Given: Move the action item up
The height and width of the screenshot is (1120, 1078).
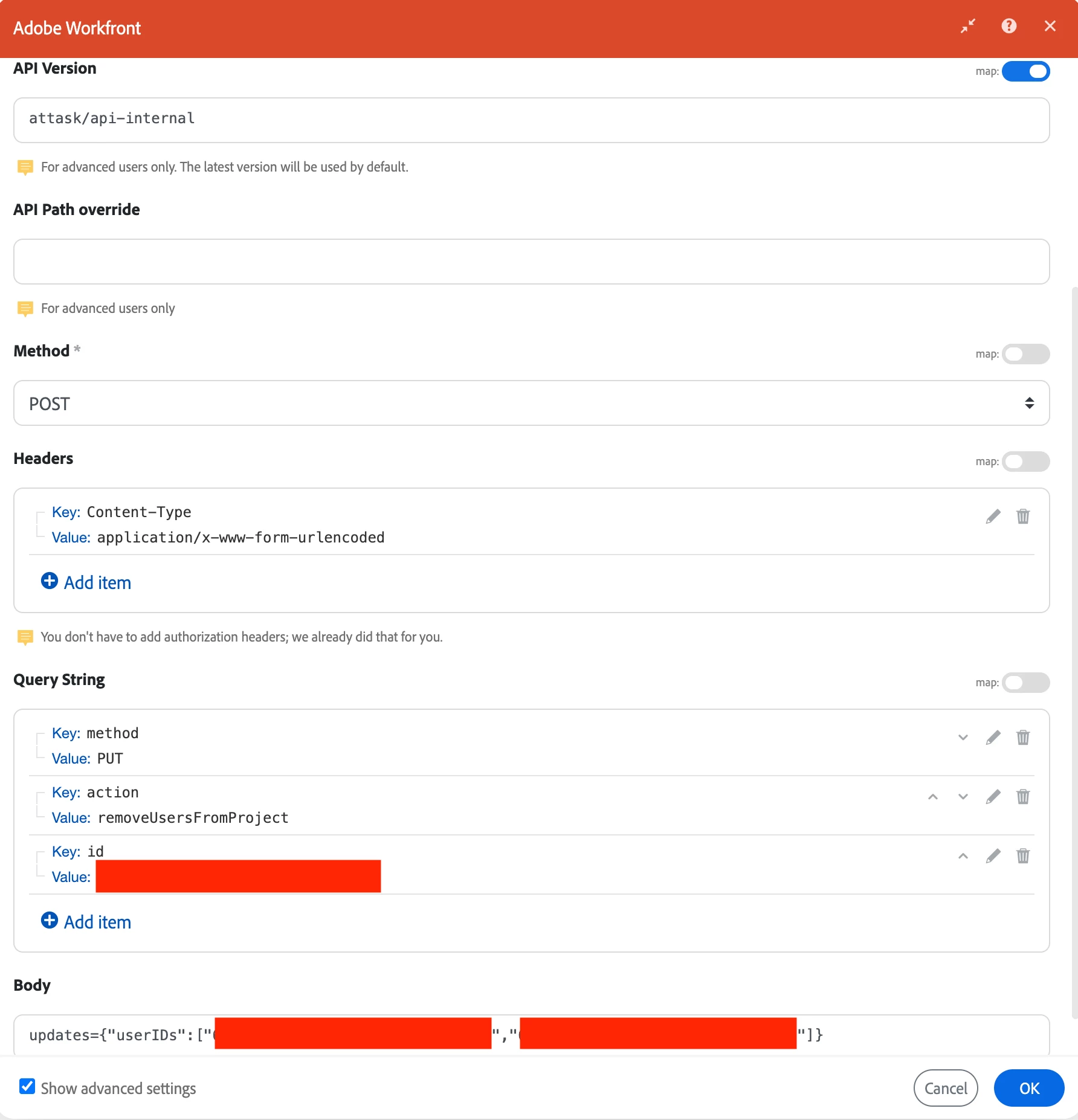Looking at the screenshot, I should [933, 797].
